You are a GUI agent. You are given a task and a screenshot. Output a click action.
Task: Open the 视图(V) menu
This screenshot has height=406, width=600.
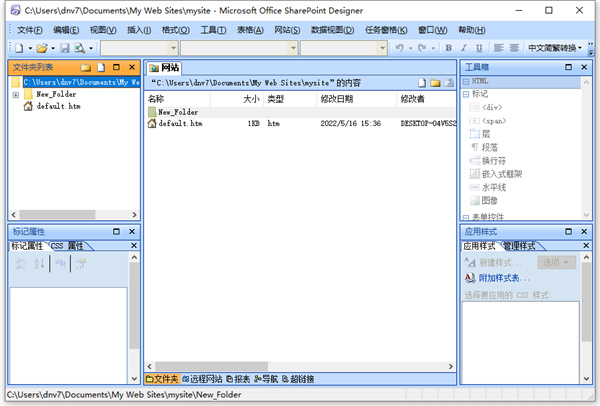[x=103, y=30]
